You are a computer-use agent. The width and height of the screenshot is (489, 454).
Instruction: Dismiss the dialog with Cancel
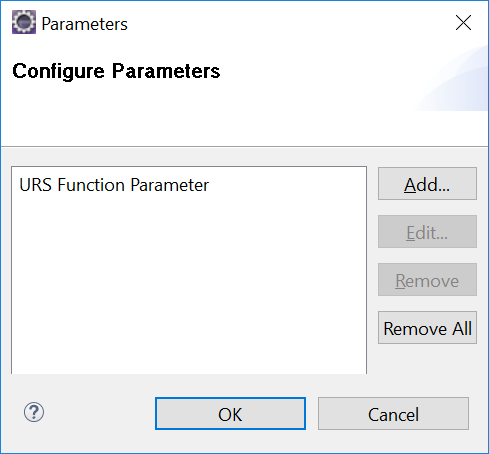coord(393,414)
